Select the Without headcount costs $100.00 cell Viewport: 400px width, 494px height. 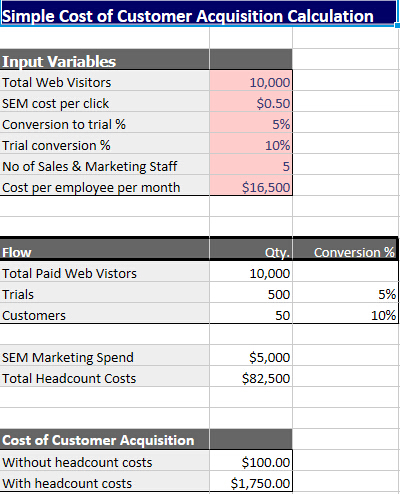(251, 461)
